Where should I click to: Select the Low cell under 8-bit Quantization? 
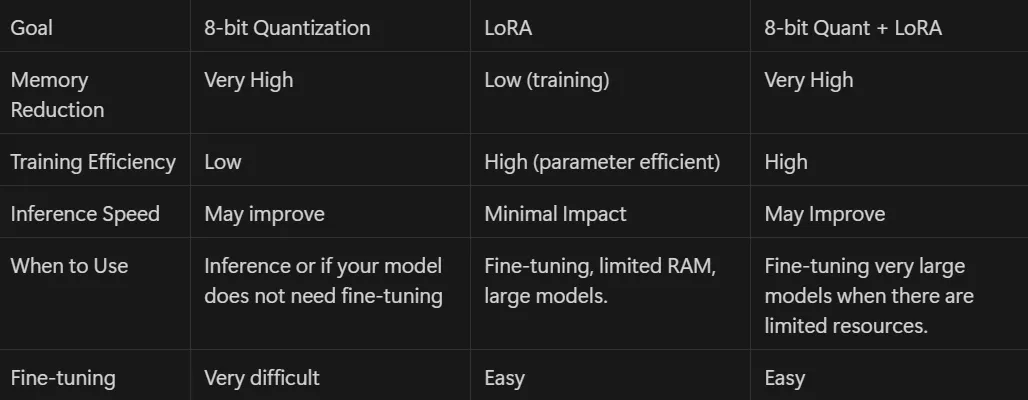pos(222,162)
